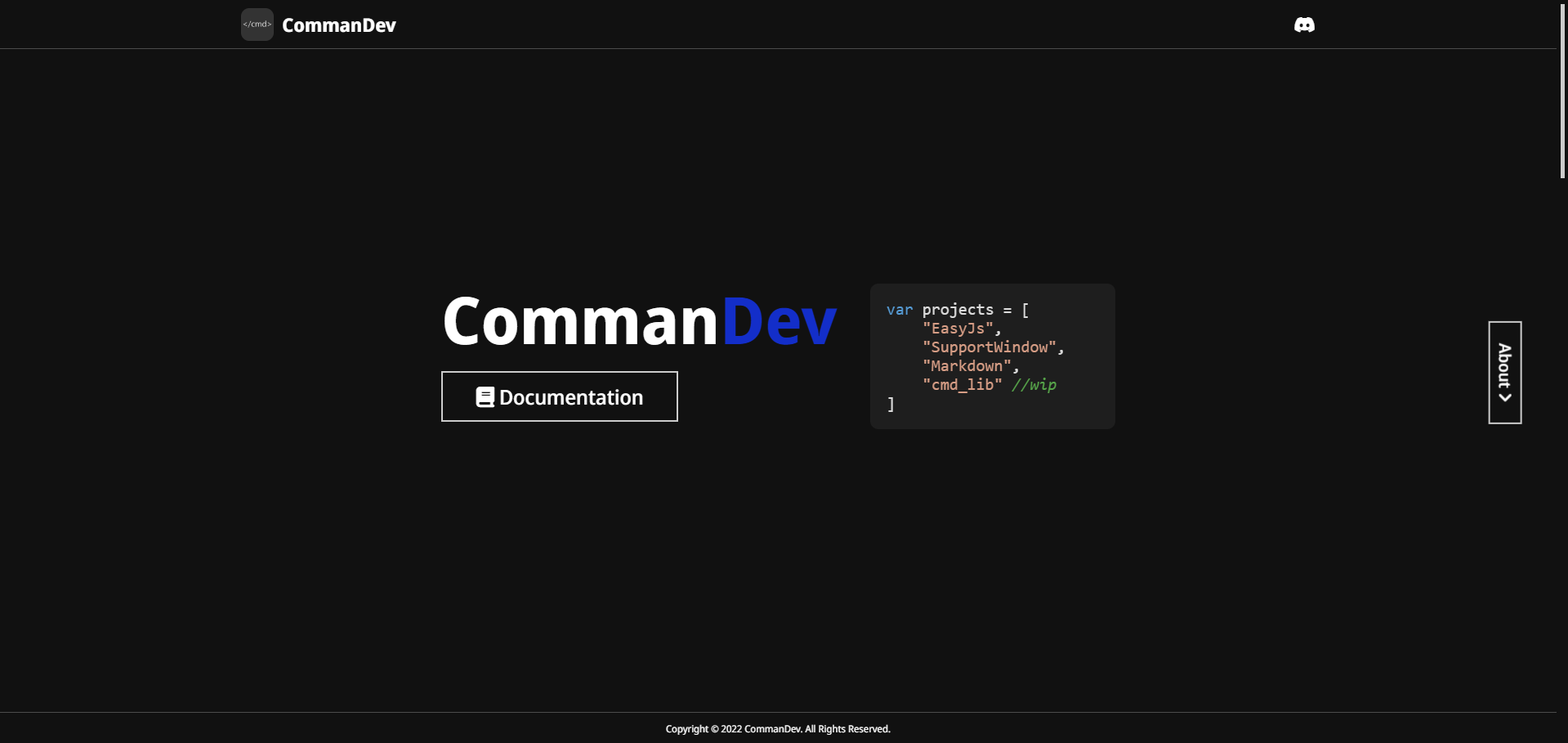1568x743 pixels.
Task: Click the blue "Dev" hero title text
Action: [779, 321]
